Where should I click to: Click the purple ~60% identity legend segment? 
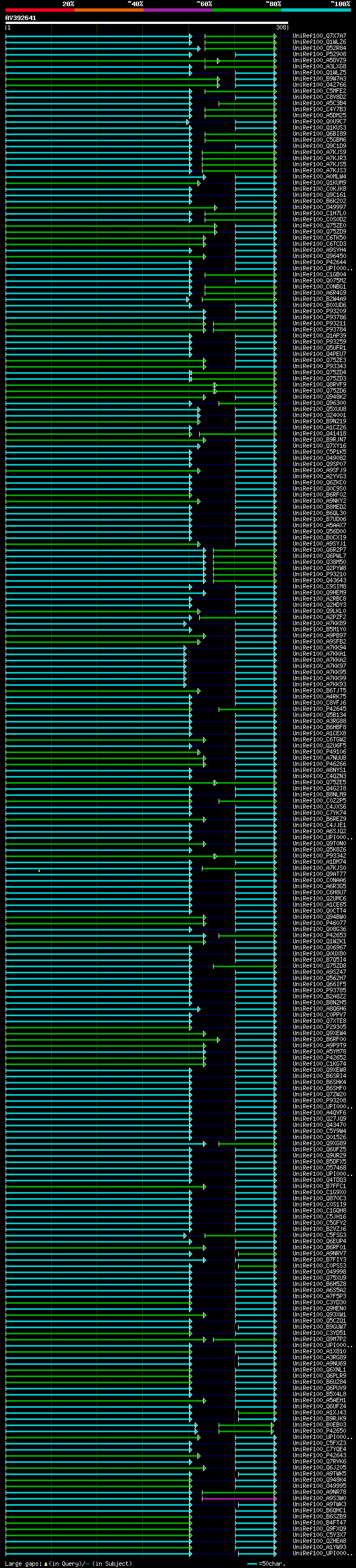[x=179, y=10]
